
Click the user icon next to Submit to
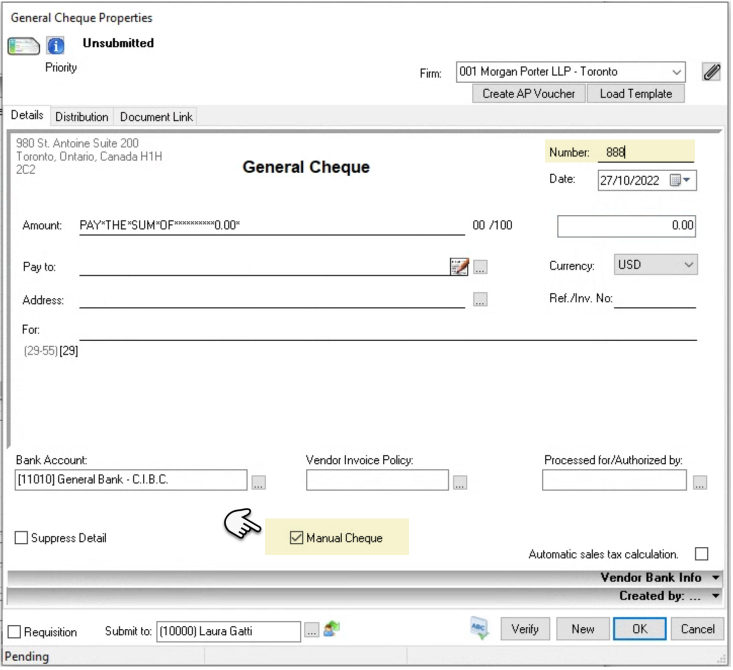331,628
